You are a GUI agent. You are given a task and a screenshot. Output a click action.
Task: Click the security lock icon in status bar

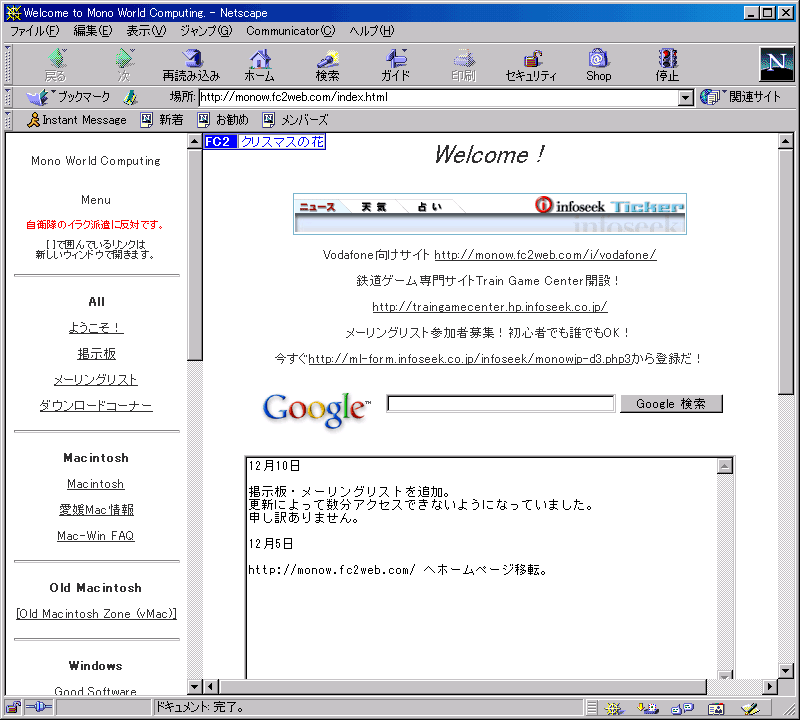pos(13,707)
